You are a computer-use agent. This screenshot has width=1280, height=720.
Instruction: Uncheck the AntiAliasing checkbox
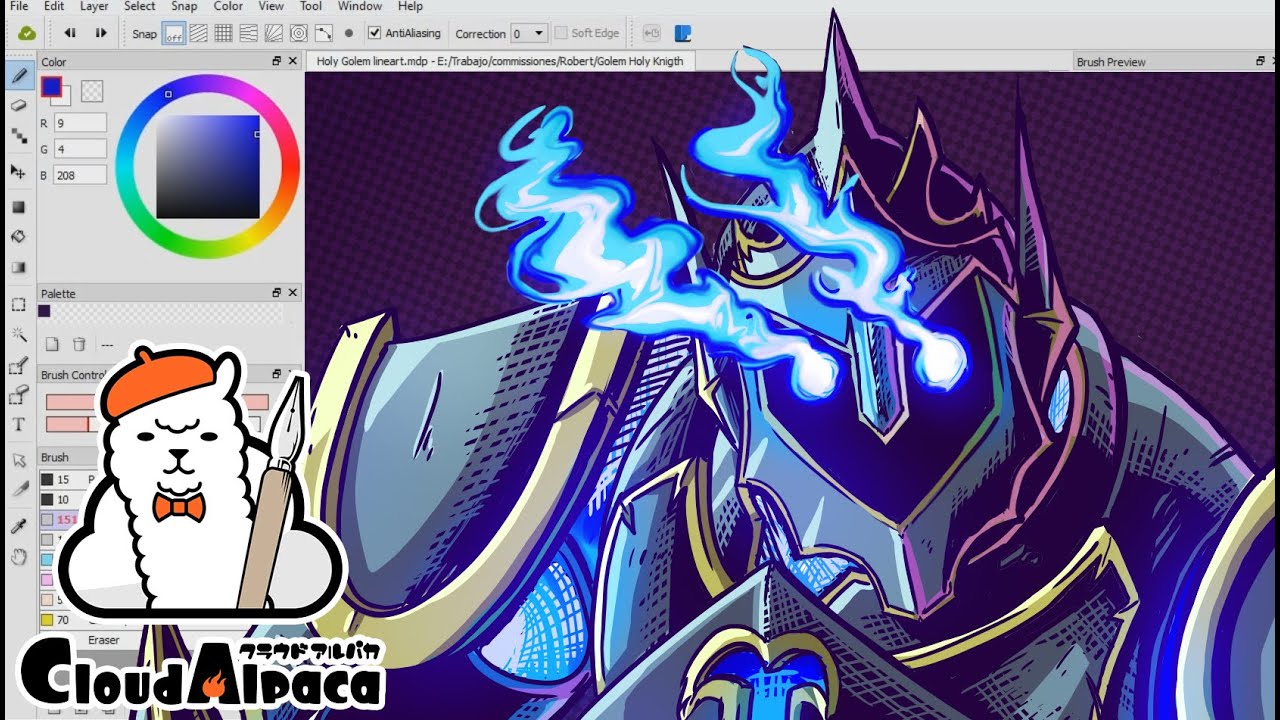(374, 33)
